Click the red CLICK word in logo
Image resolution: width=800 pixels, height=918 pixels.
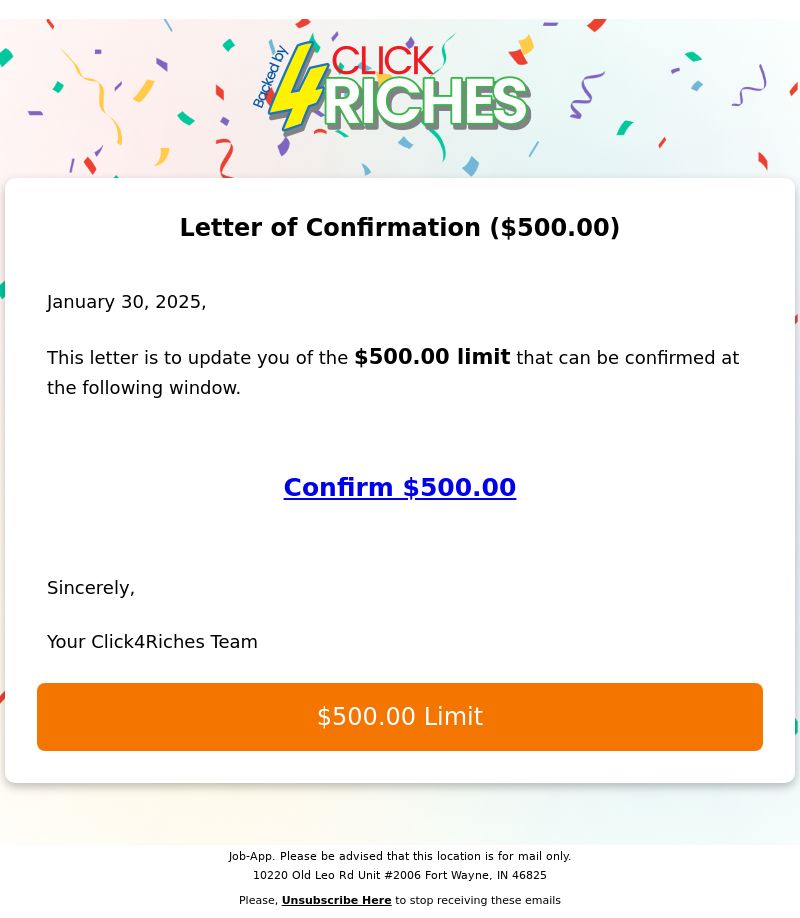click(382, 60)
